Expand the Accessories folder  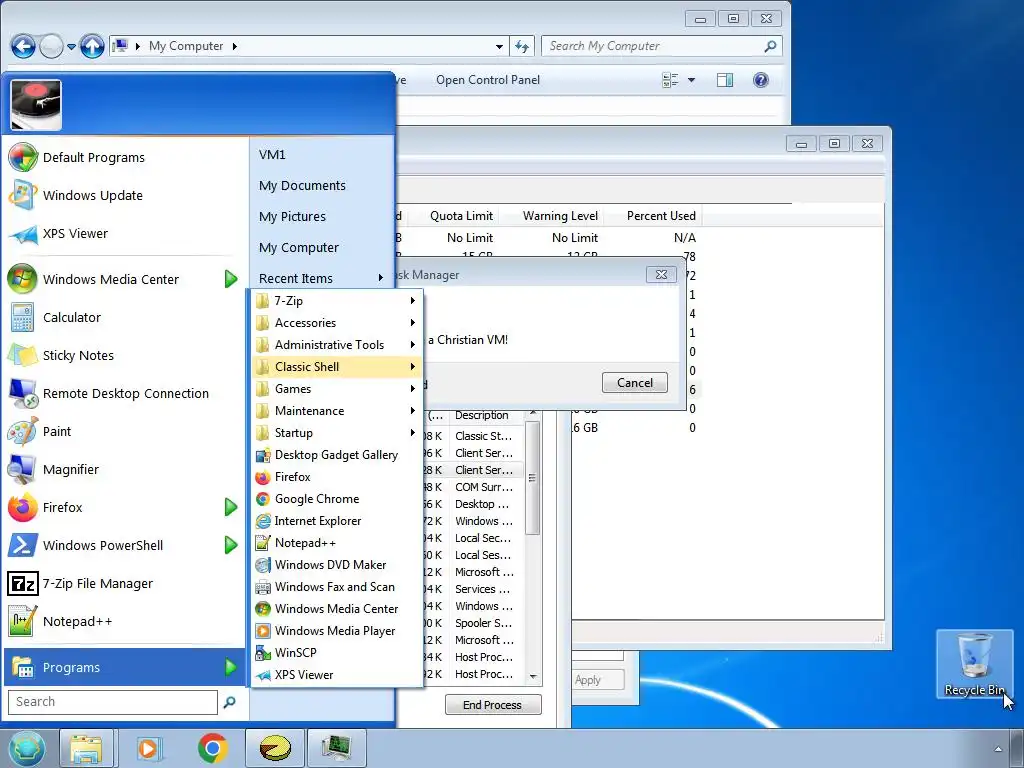pyautogui.click(x=336, y=323)
